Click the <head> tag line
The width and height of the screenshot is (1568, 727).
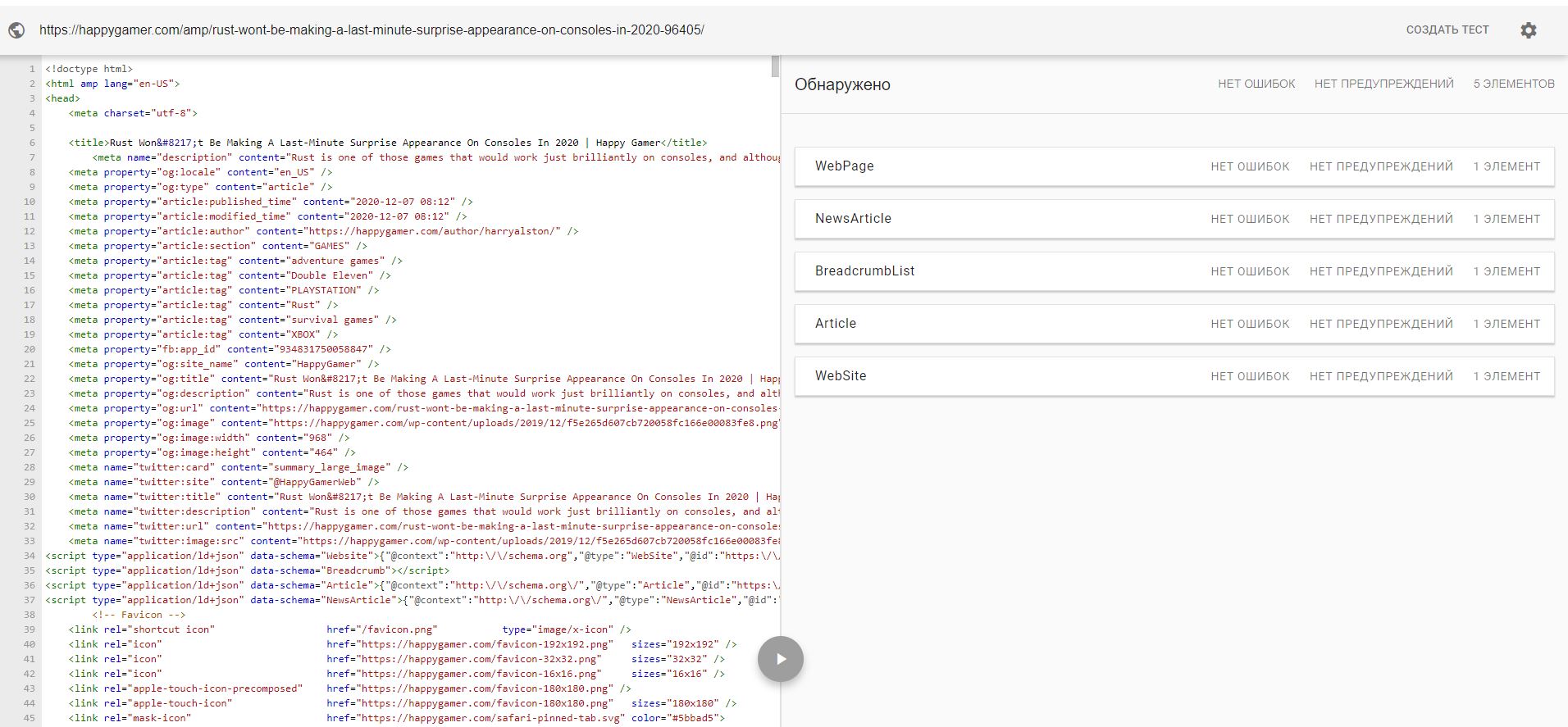62,98
